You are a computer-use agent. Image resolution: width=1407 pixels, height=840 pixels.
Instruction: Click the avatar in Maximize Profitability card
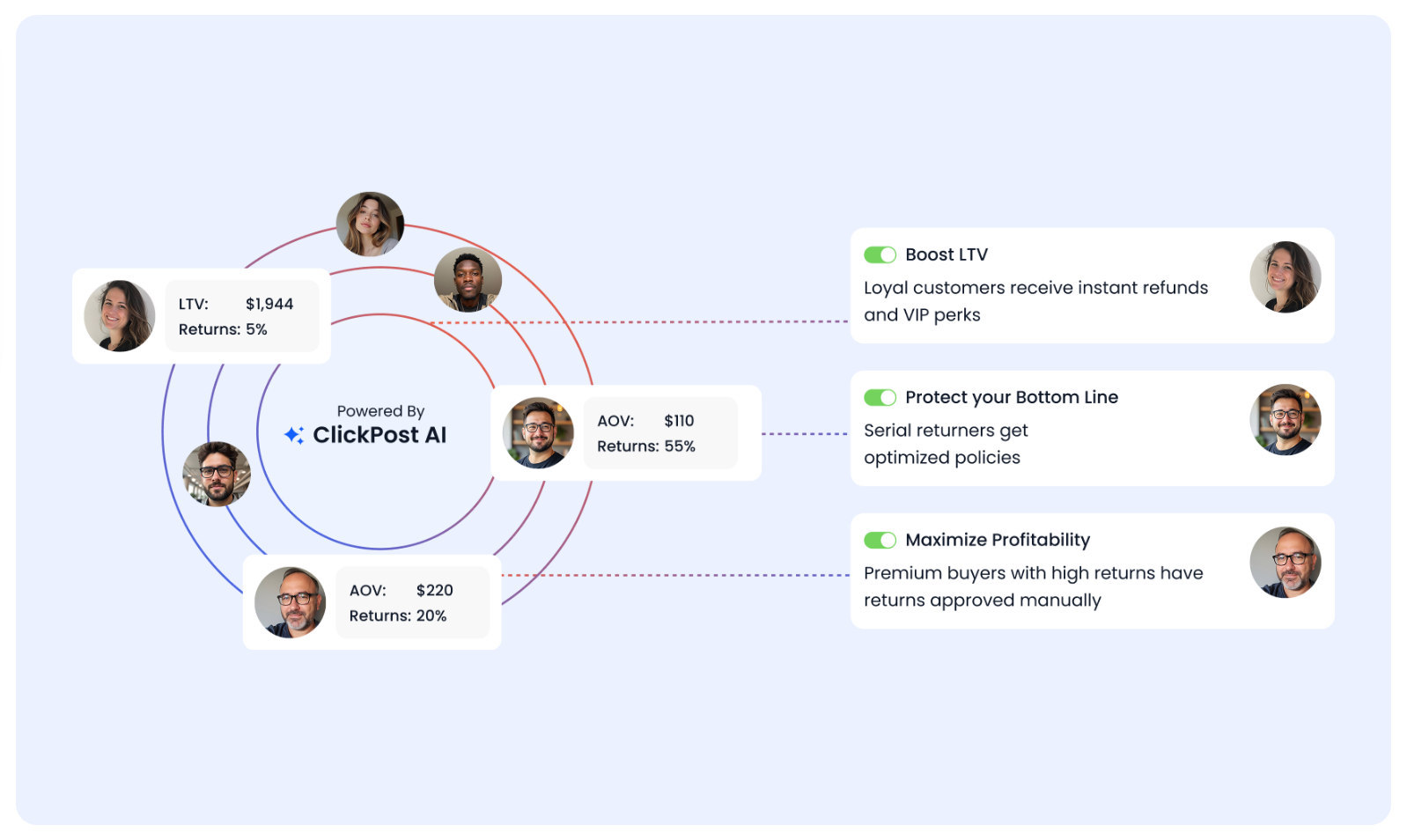point(1285,563)
